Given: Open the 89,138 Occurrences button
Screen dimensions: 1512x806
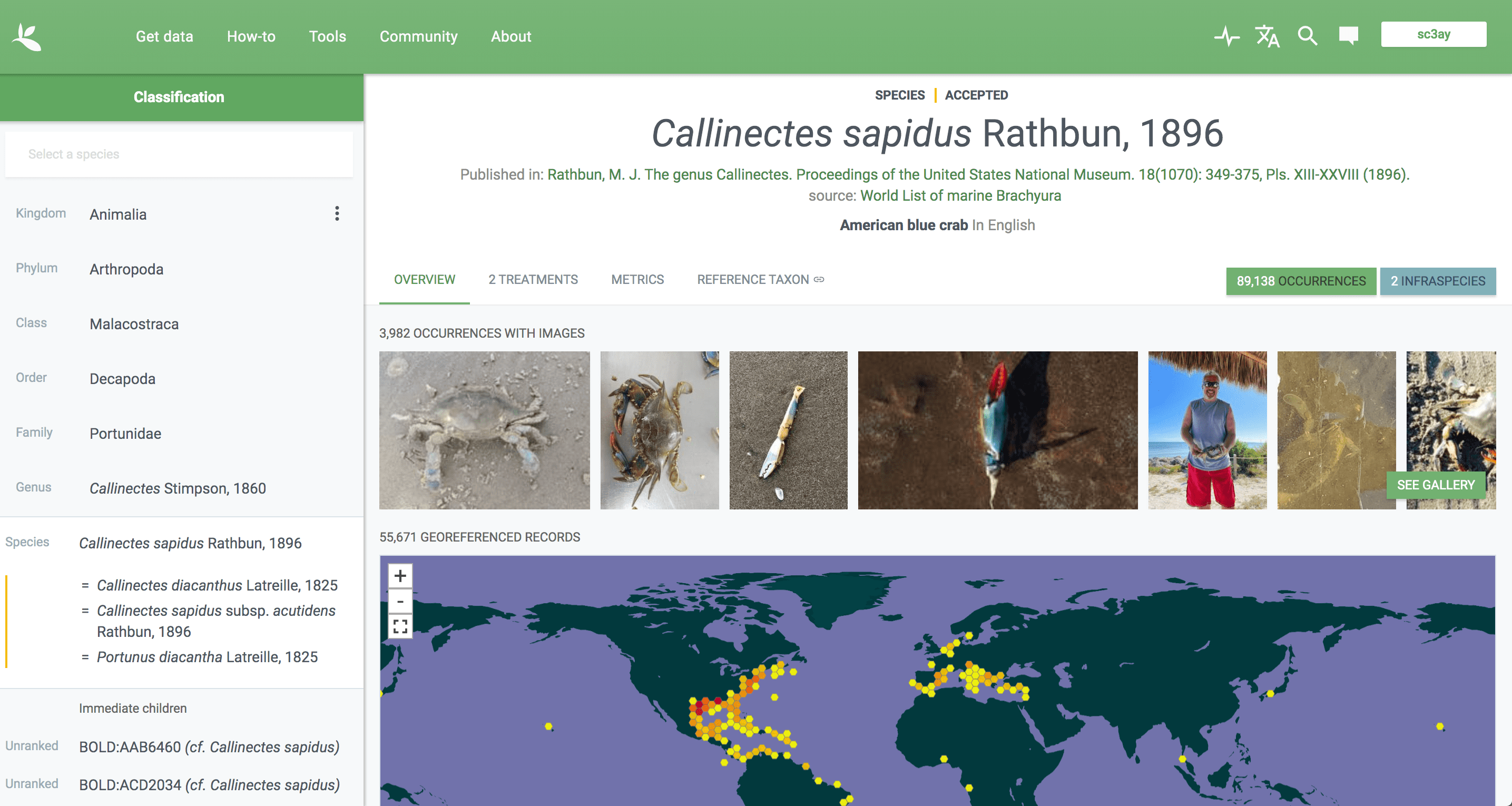Looking at the screenshot, I should tap(1301, 281).
